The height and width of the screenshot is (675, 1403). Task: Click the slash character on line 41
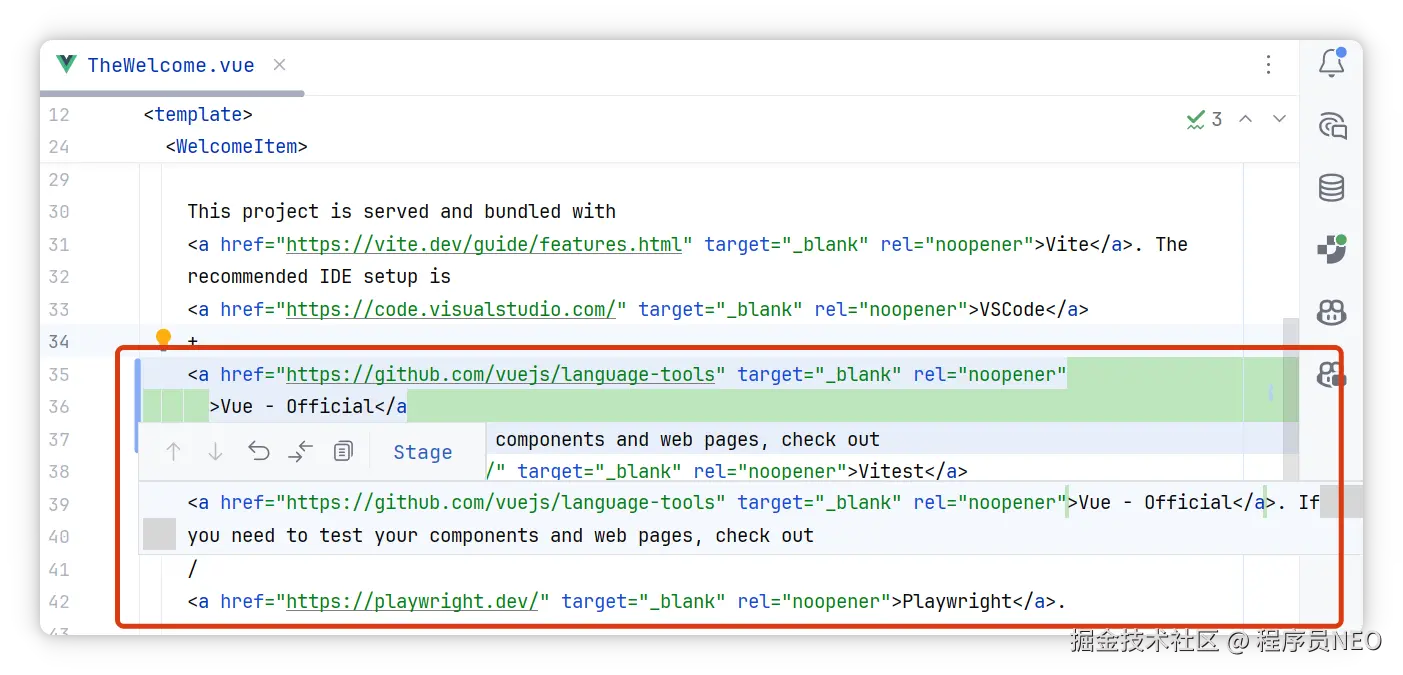(x=193, y=569)
